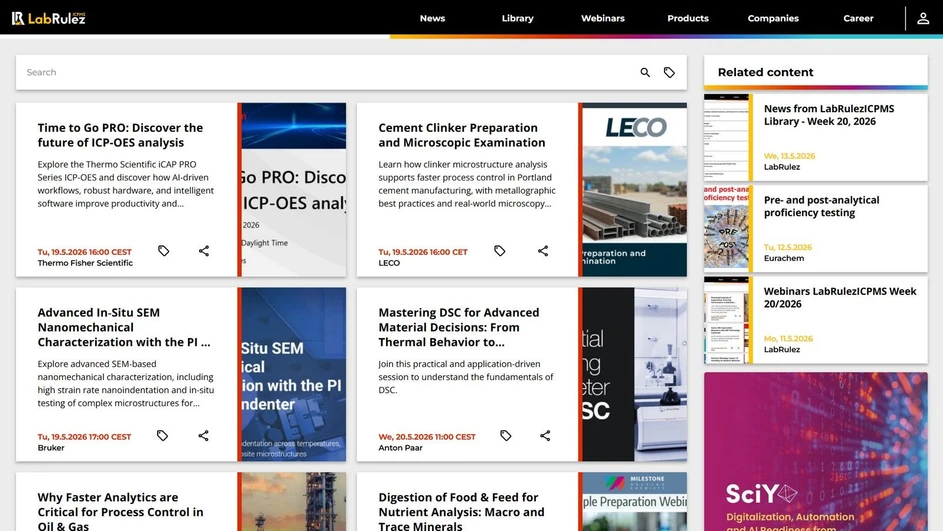Open Advanced In-Situ SEM Nanomechanical title
The image size is (943, 531).
pos(124,327)
